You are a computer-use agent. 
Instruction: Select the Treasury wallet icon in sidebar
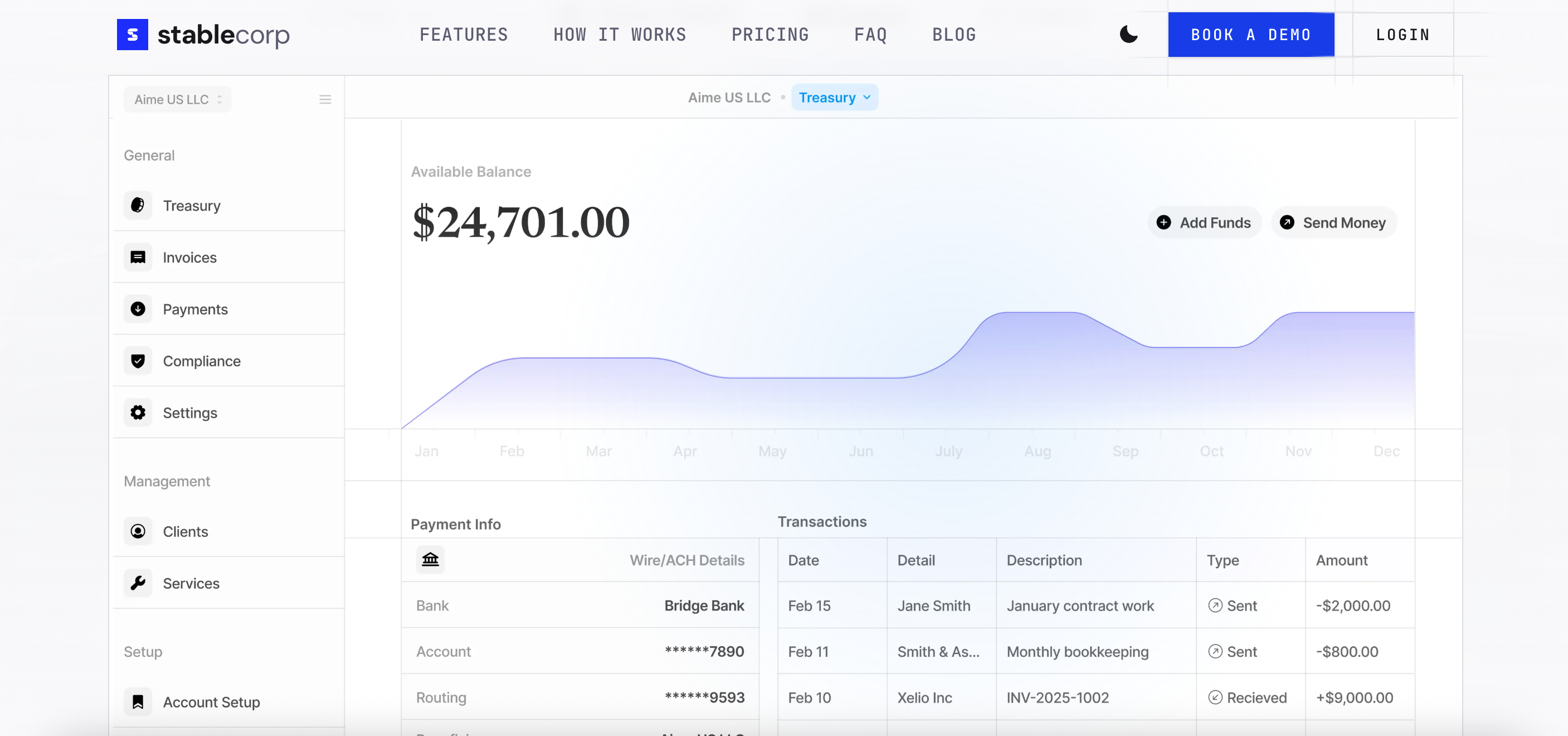[x=138, y=205]
